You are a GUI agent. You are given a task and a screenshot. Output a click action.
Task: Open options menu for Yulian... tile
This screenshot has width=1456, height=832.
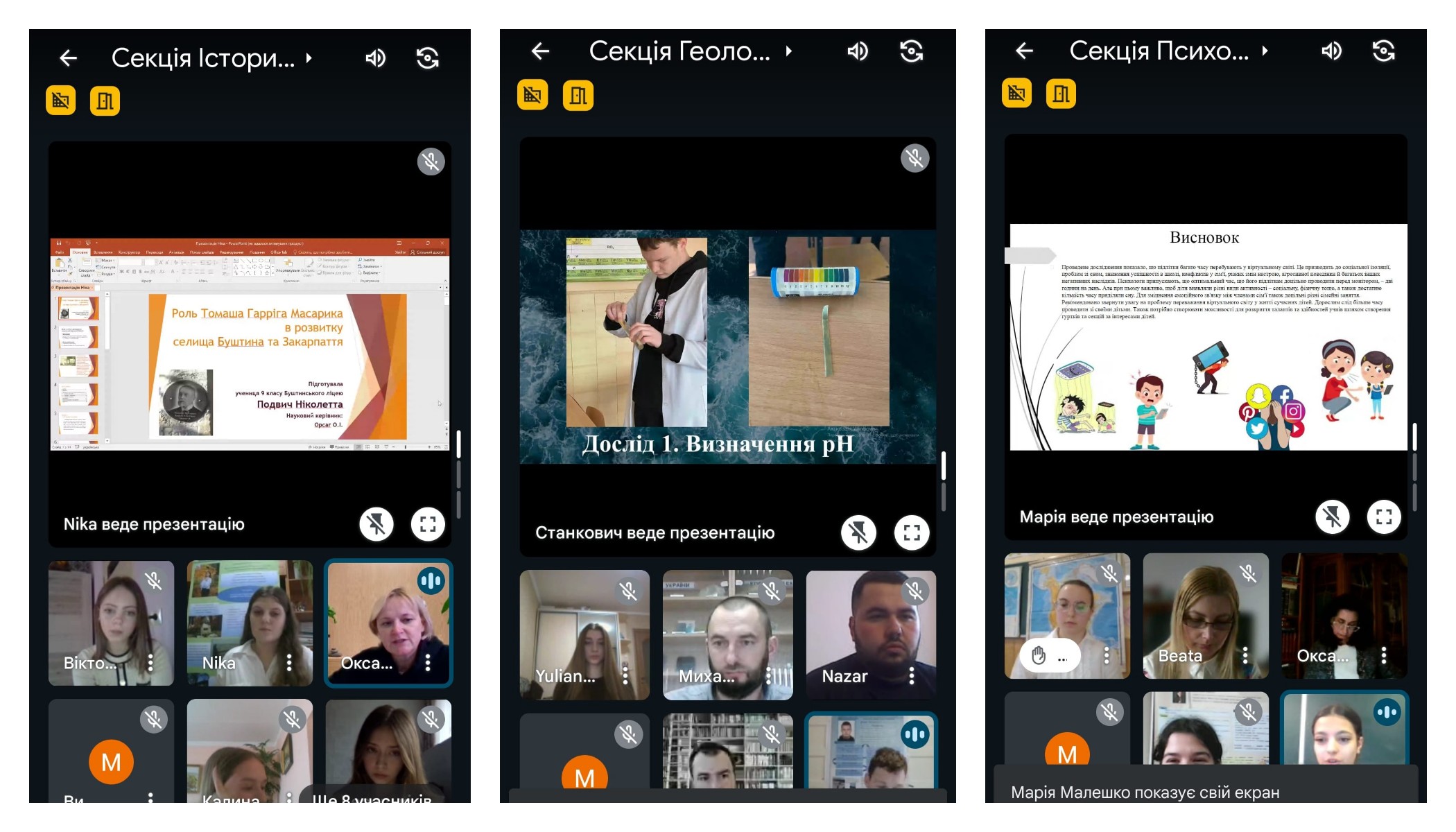[625, 675]
